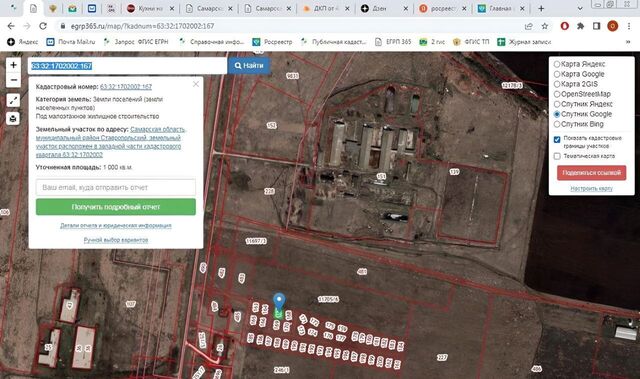The height and width of the screenshot is (379, 640).
Task: Reload the current page
Action: click(43, 26)
